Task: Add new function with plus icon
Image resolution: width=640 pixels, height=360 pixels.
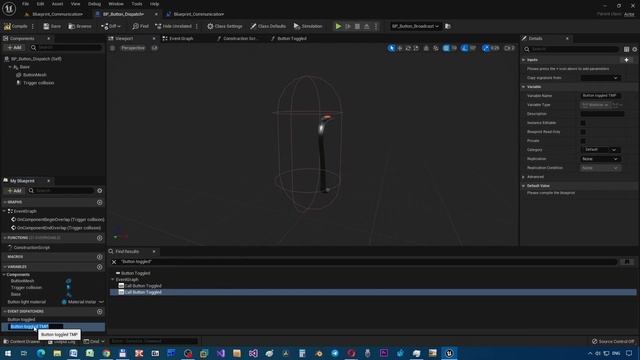Action: pos(100,238)
